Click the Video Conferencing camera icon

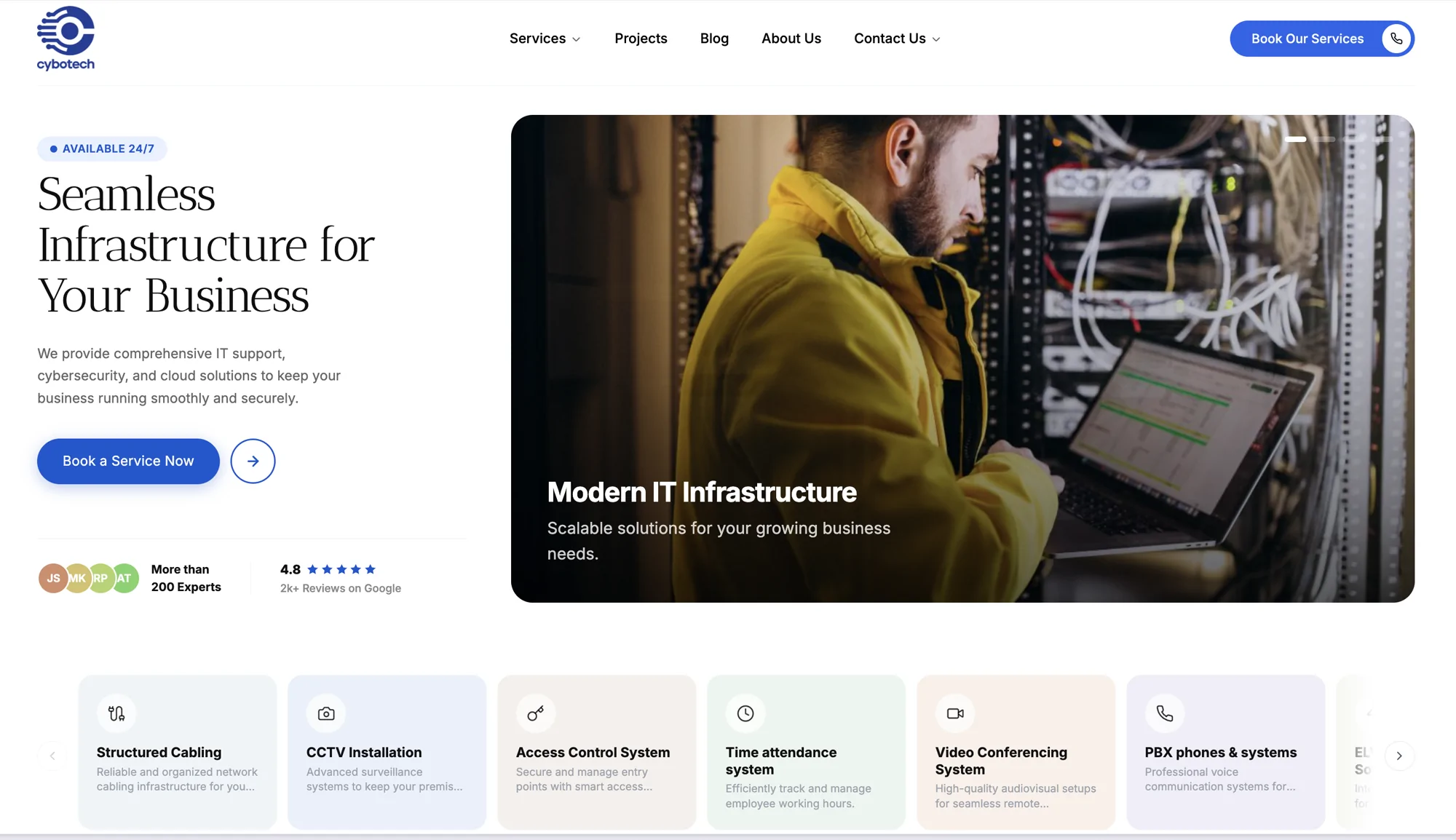coord(955,713)
